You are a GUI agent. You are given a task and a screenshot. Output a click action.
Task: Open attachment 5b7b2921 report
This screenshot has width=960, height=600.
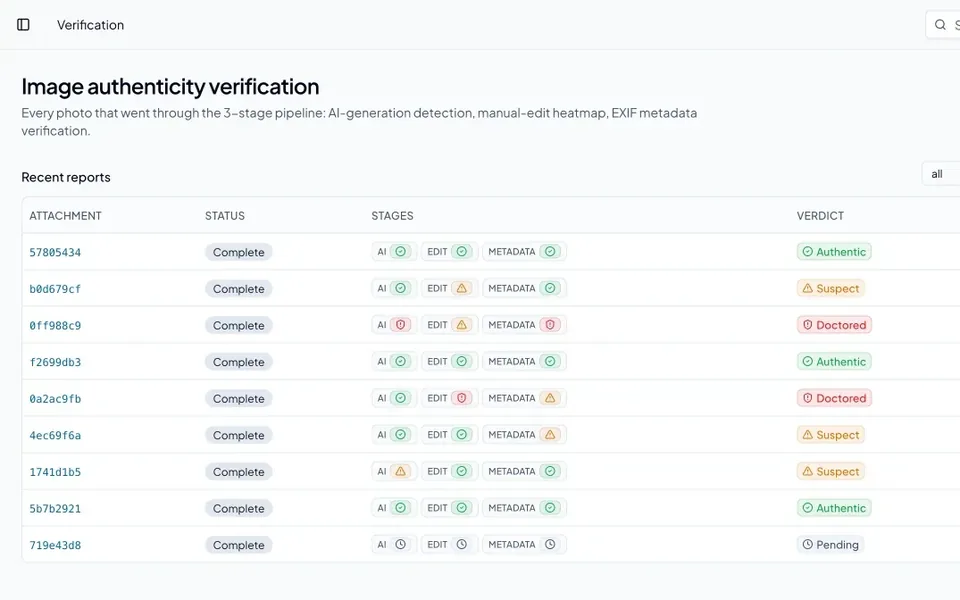[55, 509]
